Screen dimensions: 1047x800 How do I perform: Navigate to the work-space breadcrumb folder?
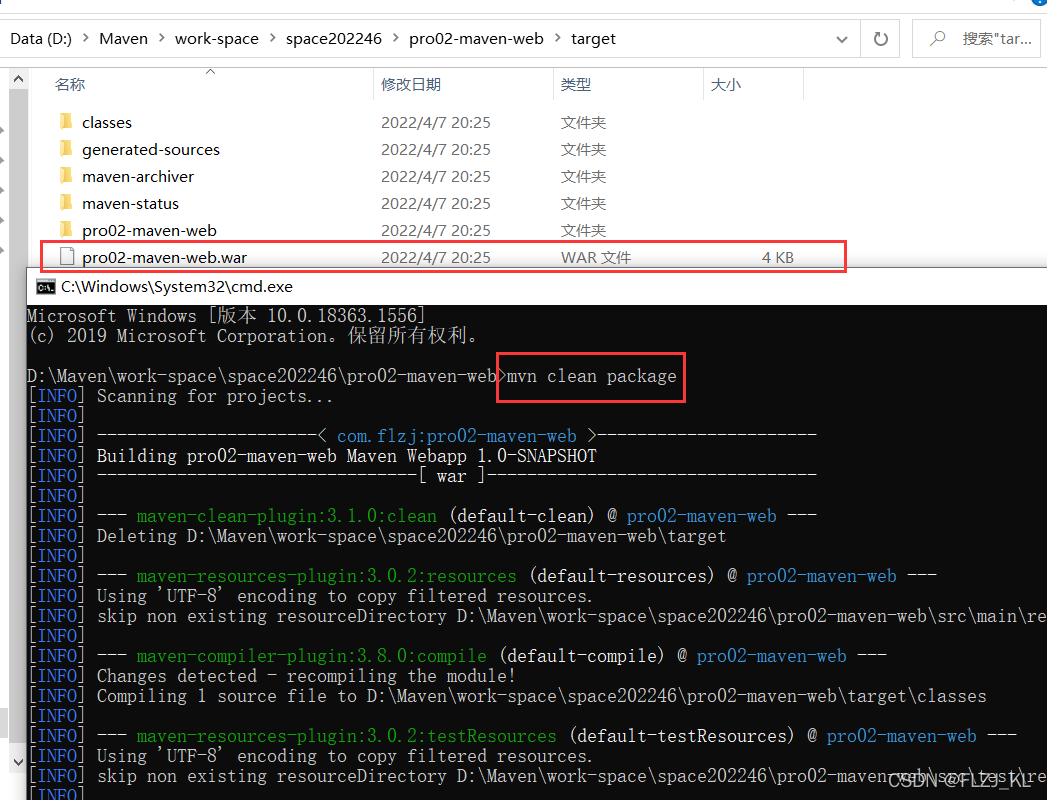[x=216, y=39]
